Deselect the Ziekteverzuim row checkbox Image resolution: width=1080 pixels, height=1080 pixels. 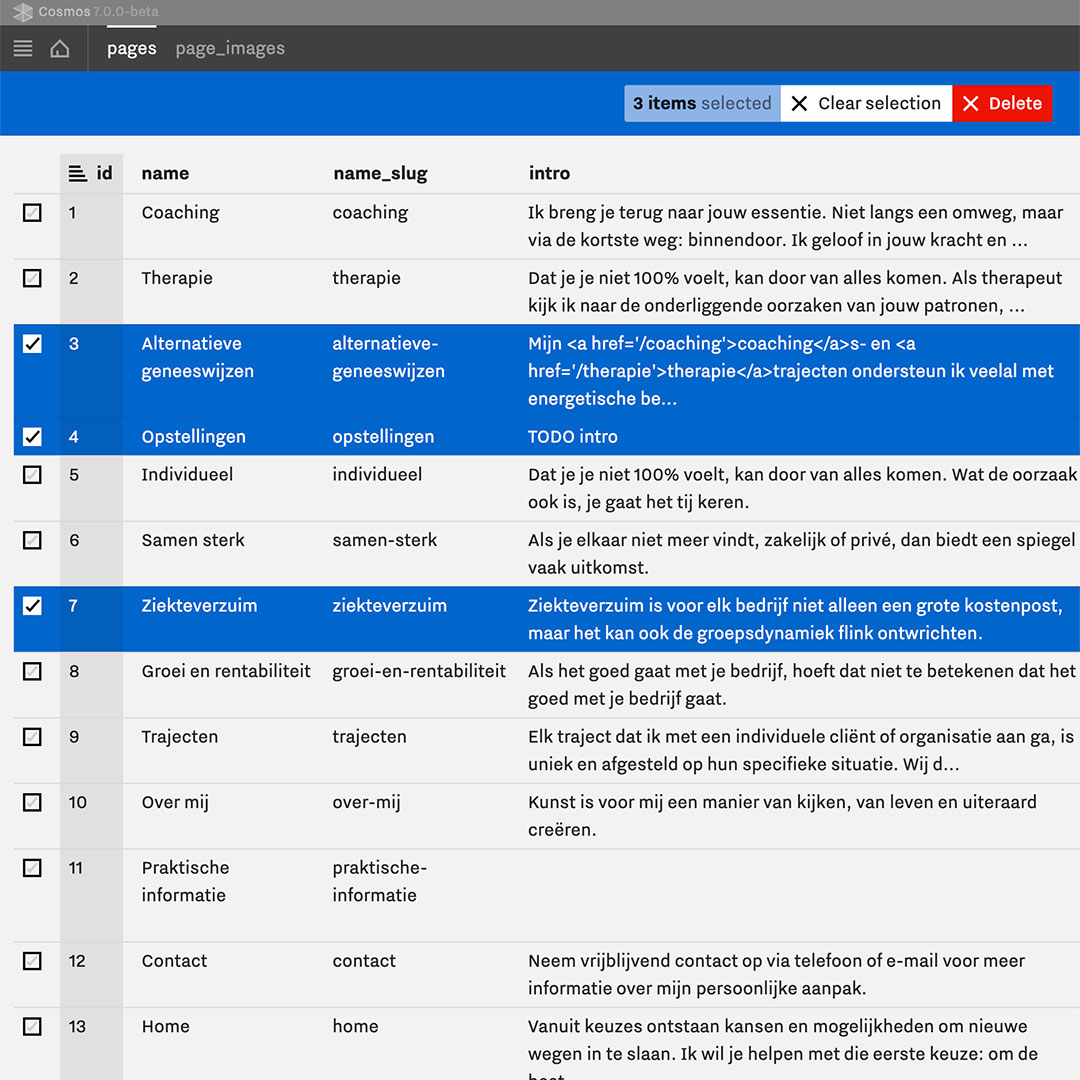point(33,606)
